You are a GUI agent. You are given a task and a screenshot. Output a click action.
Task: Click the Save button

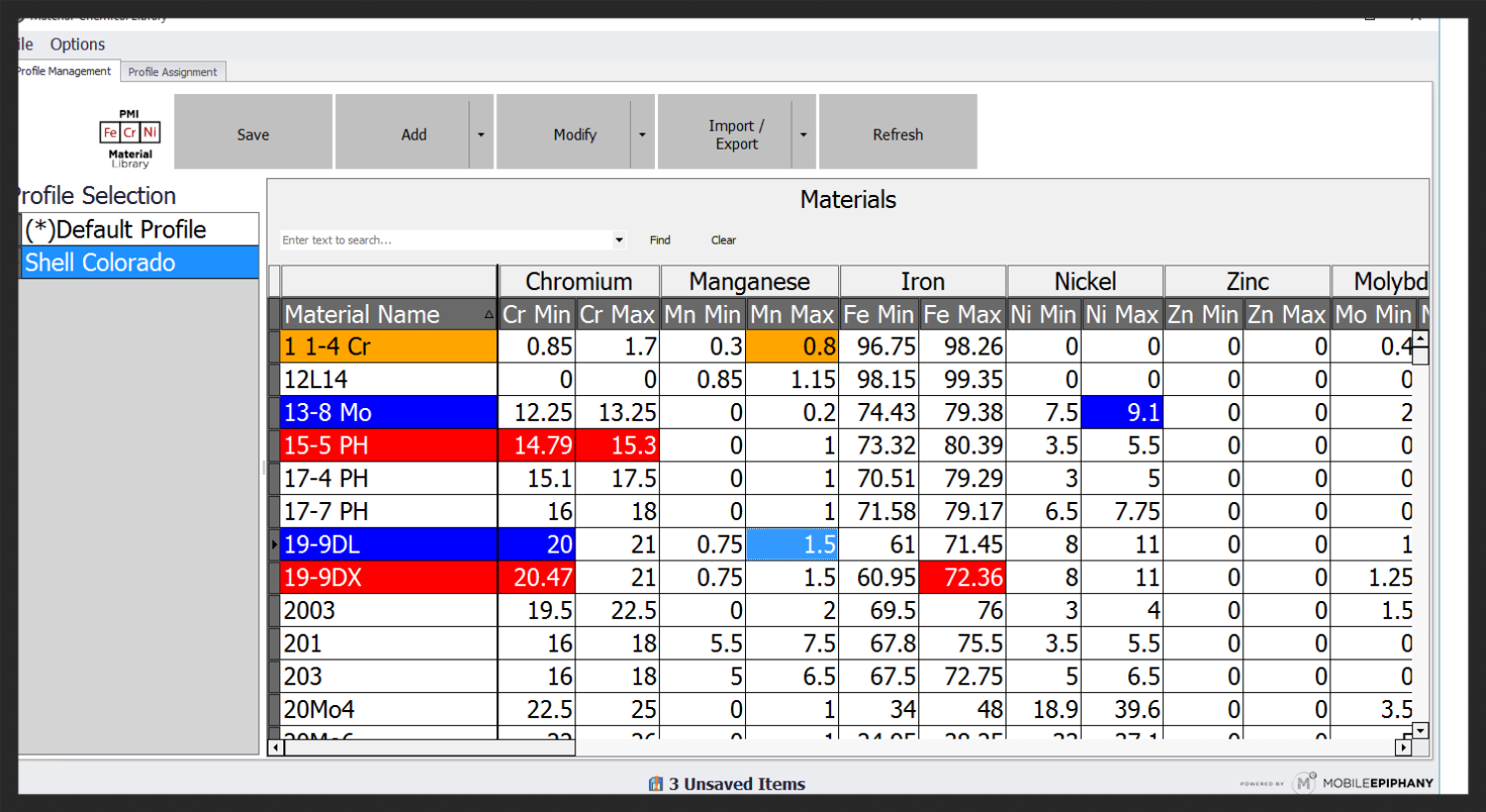[253, 134]
